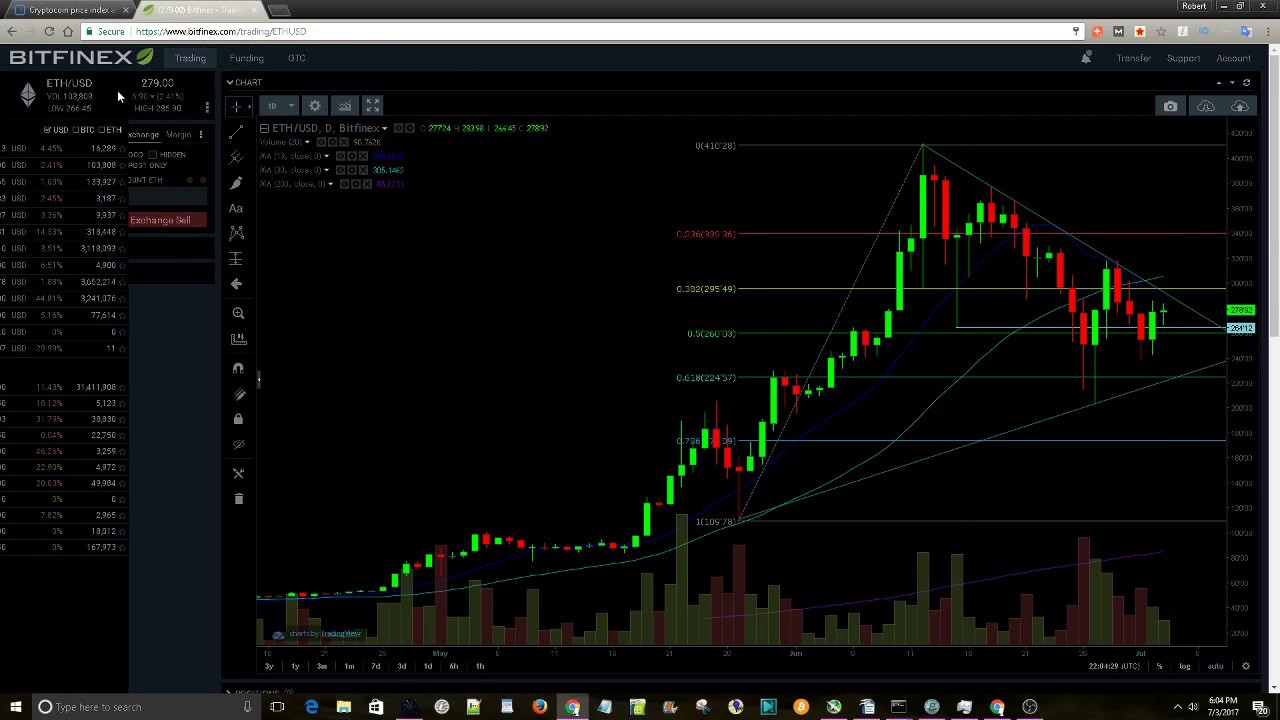Click the browser address bar
This screenshot has height=720, width=1280.
(x=600, y=31)
